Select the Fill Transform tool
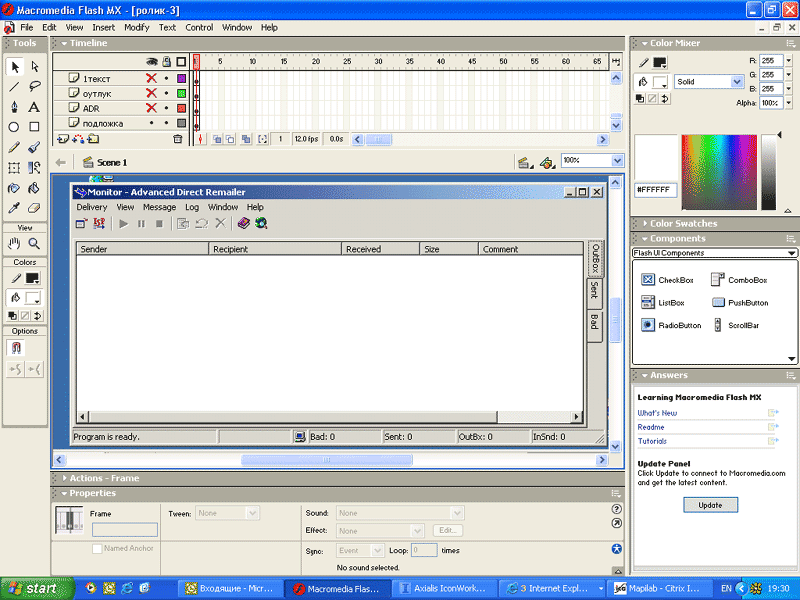800x600 pixels. pos(34,168)
